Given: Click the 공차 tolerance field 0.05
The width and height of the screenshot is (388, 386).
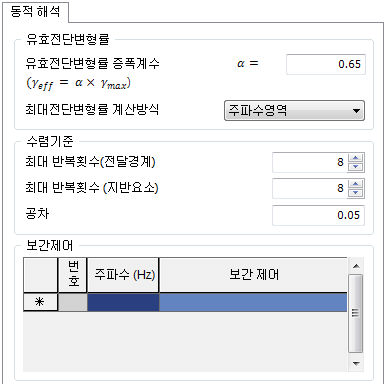Looking at the screenshot, I should click(x=318, y=215).
